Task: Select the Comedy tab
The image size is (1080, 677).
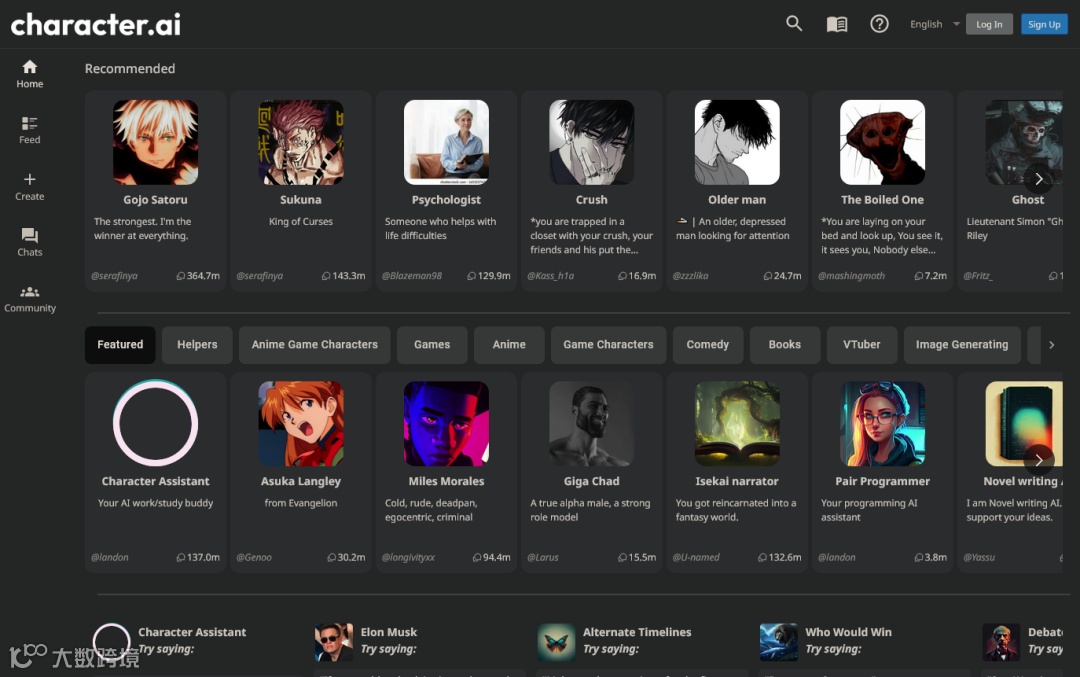Action: tap(707, 344)
